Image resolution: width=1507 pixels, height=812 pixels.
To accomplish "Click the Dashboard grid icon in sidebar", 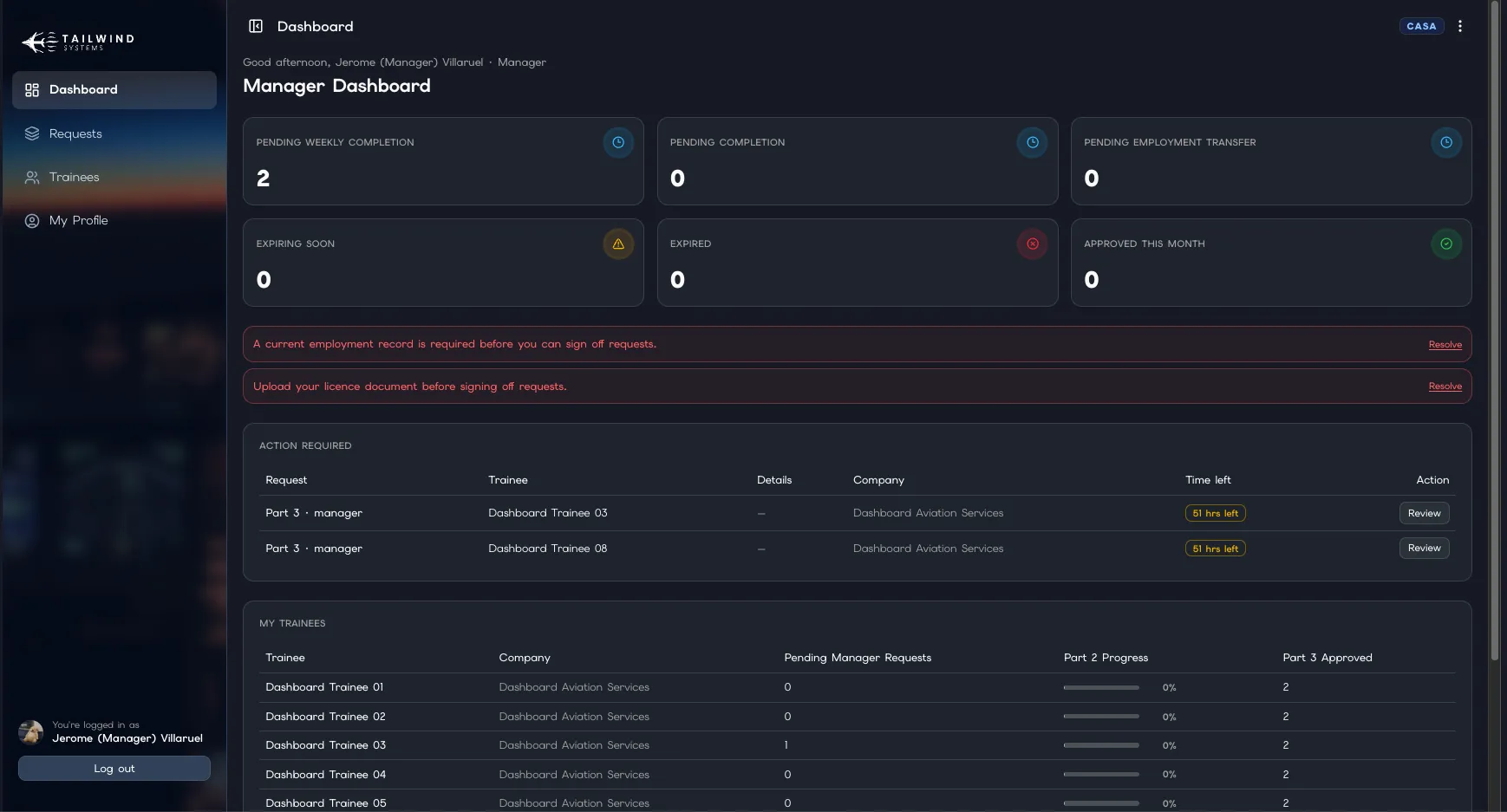I will click(x=32, y=90).
